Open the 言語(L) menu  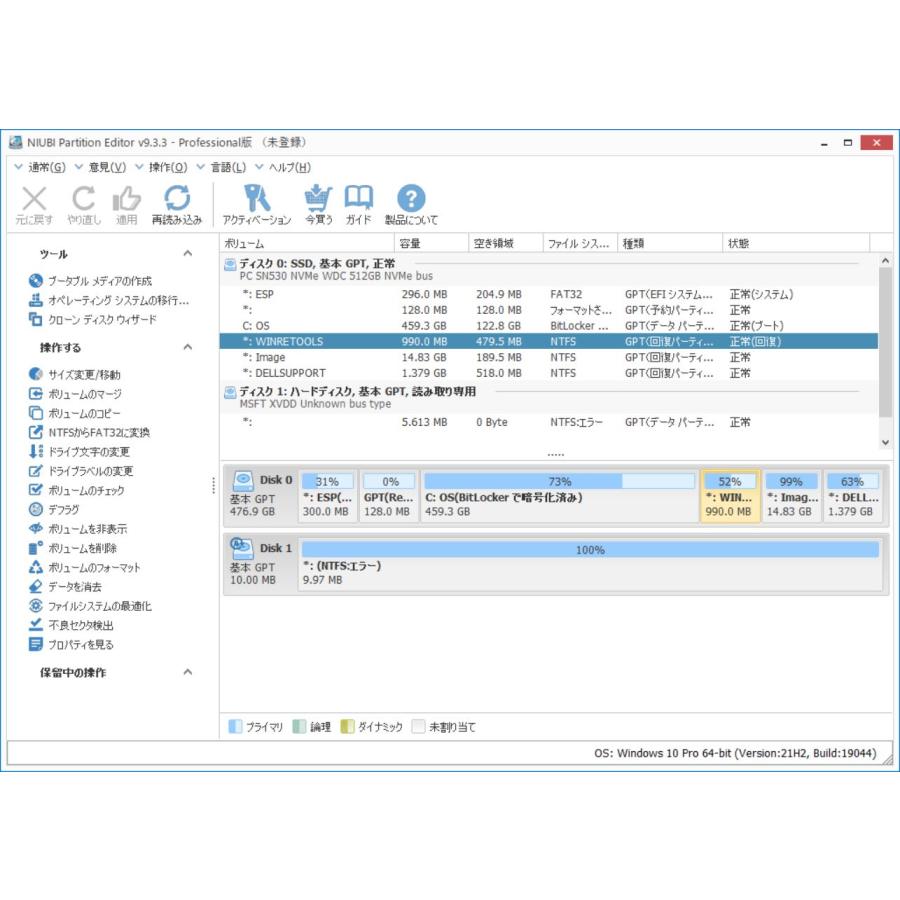pyautogui.click(x=226, y=168)
